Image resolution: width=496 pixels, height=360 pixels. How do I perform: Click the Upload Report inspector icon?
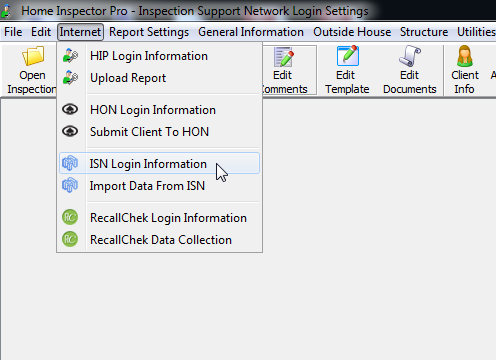(x=70, y=78)
